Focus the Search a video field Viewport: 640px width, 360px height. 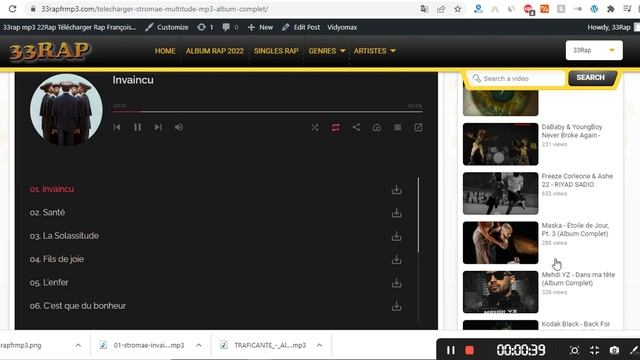click(517, 78)
